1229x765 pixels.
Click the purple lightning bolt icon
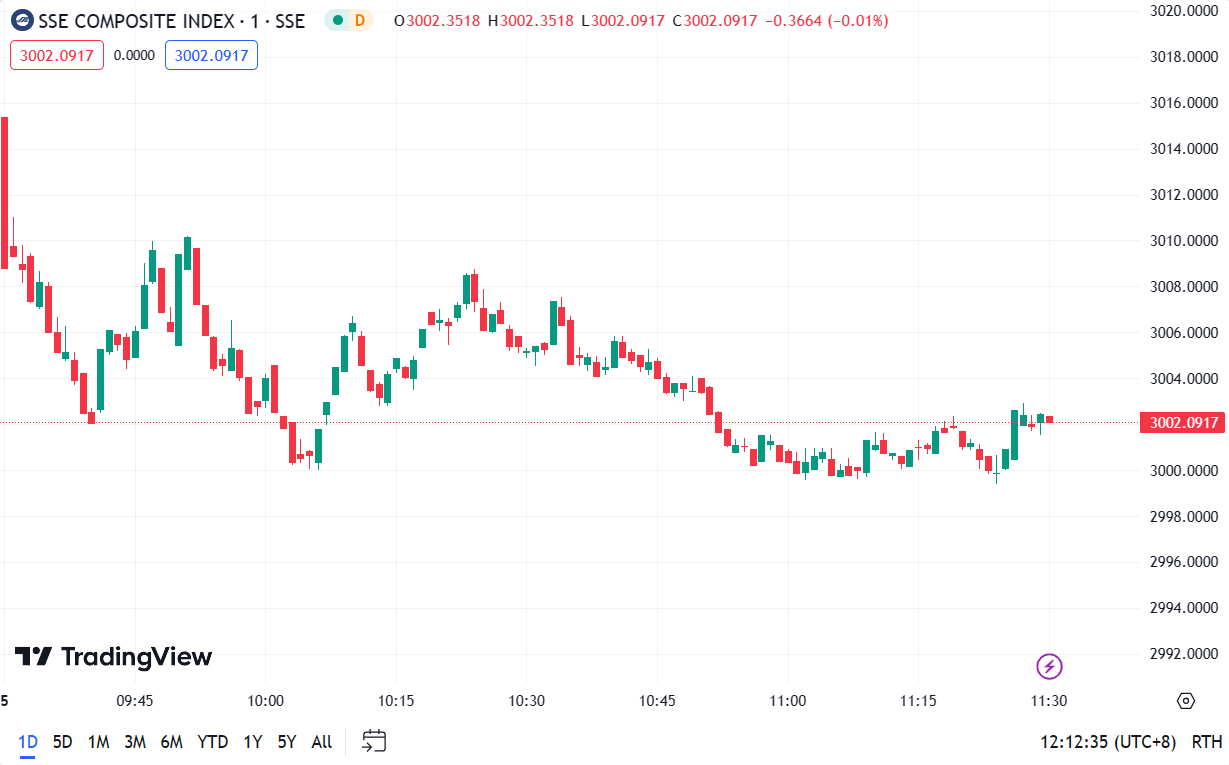pyautogui.click(x=1048, y=666)
